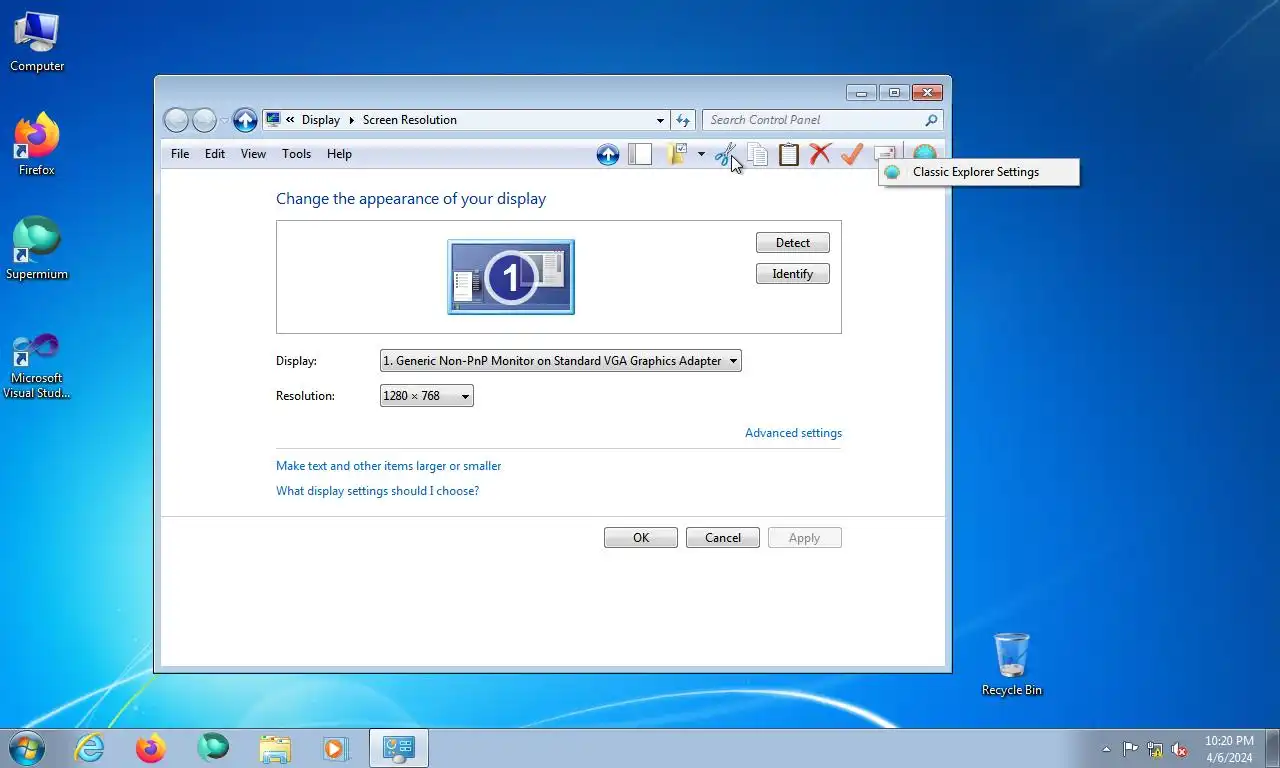1280x768 pixels.
Task: Click the Forward navigation arrow
Action: (x=204, y=120)
